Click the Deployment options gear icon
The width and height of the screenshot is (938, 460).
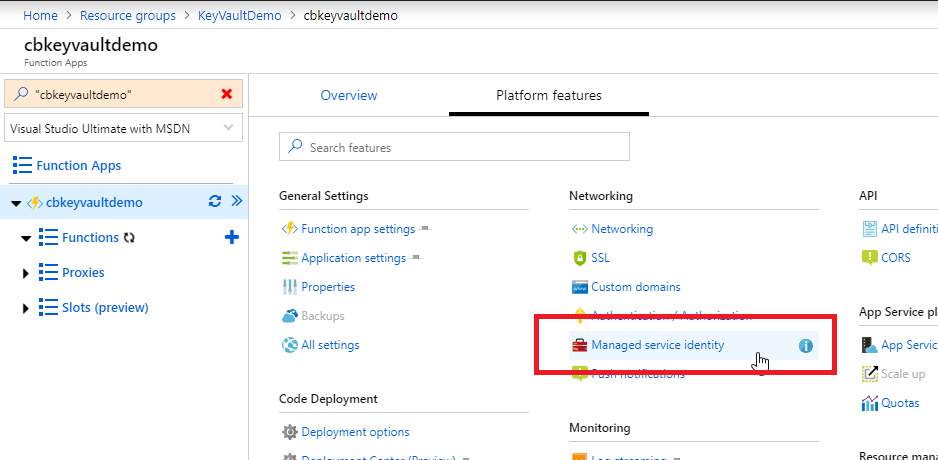click(x=290, y=432)
